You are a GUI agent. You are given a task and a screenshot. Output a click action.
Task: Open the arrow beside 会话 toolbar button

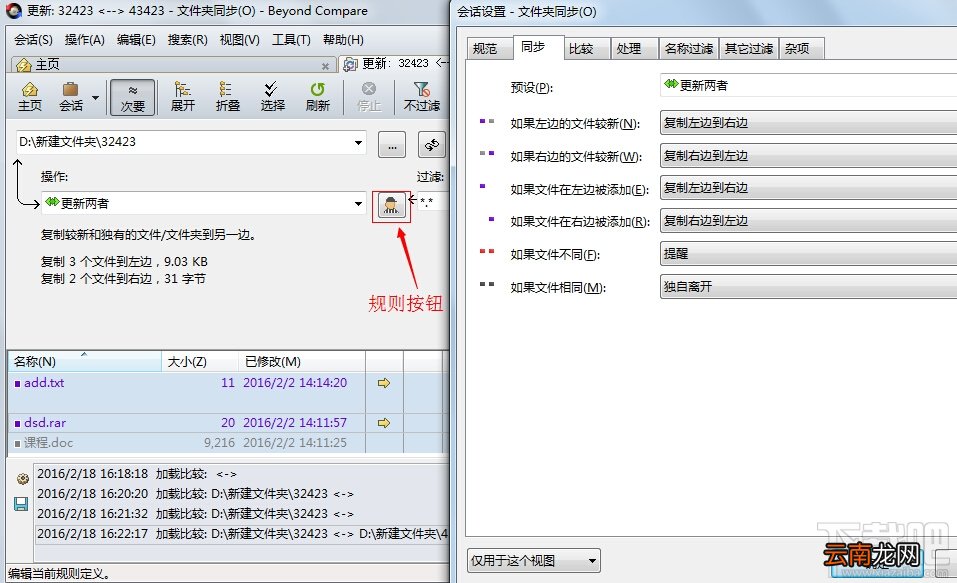95,98
